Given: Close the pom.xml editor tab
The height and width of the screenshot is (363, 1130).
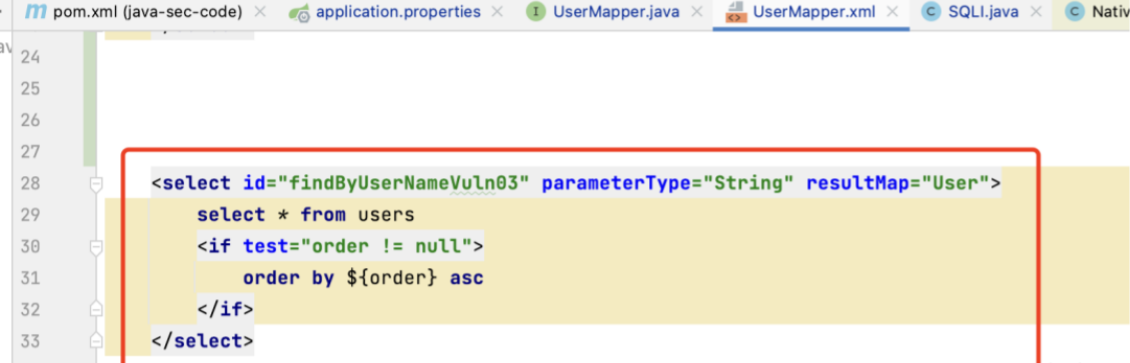Looking at the screenshot, I should tap(260, 12).
